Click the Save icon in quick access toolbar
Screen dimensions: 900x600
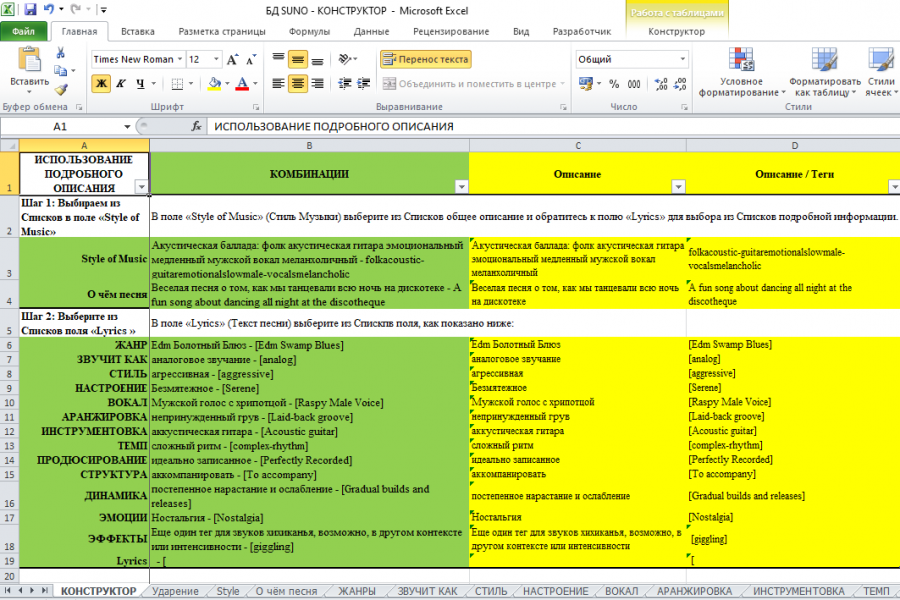tap(30, 9)
